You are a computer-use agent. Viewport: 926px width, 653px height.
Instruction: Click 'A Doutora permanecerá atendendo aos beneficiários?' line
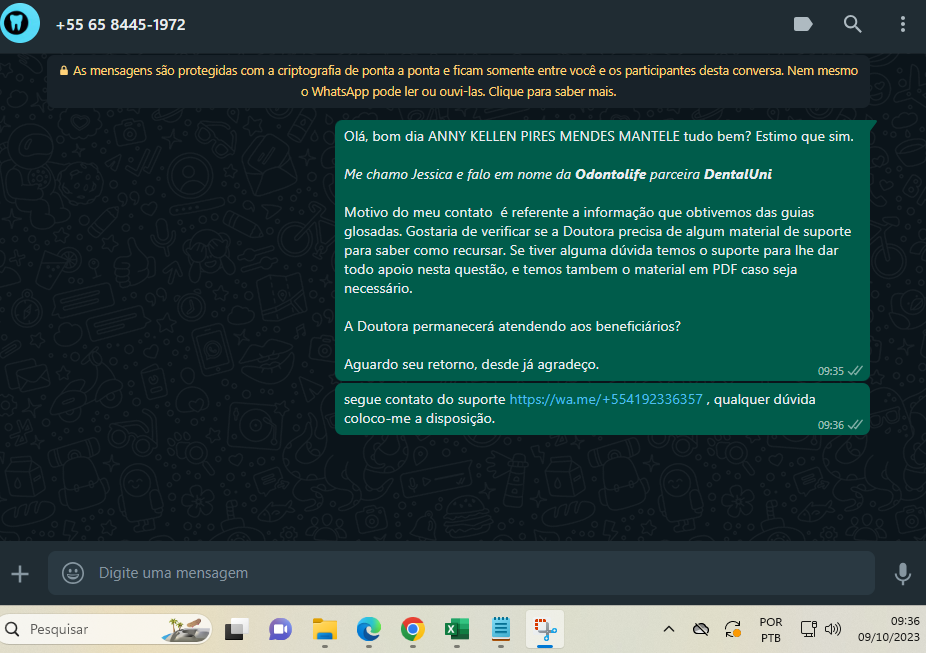pos(512,326)
